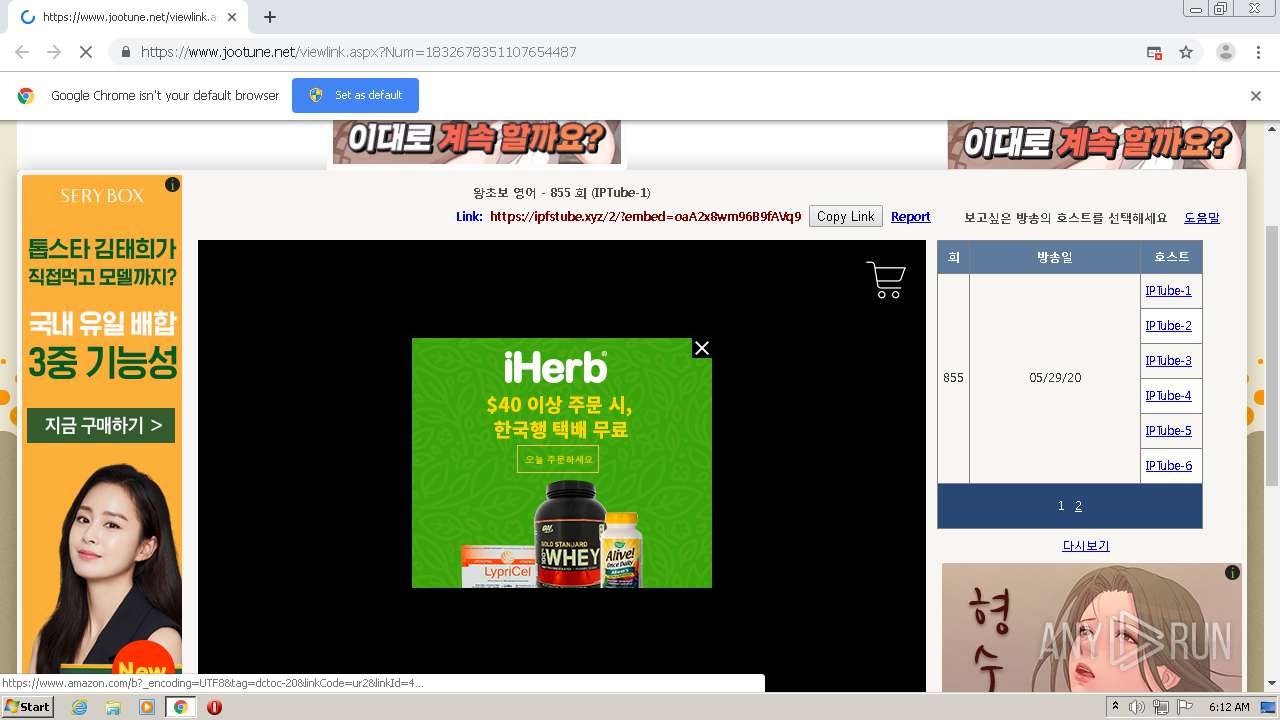
Task: Click the top-left 이대로 계속 할까요 banner
Action: coord(477,141)
